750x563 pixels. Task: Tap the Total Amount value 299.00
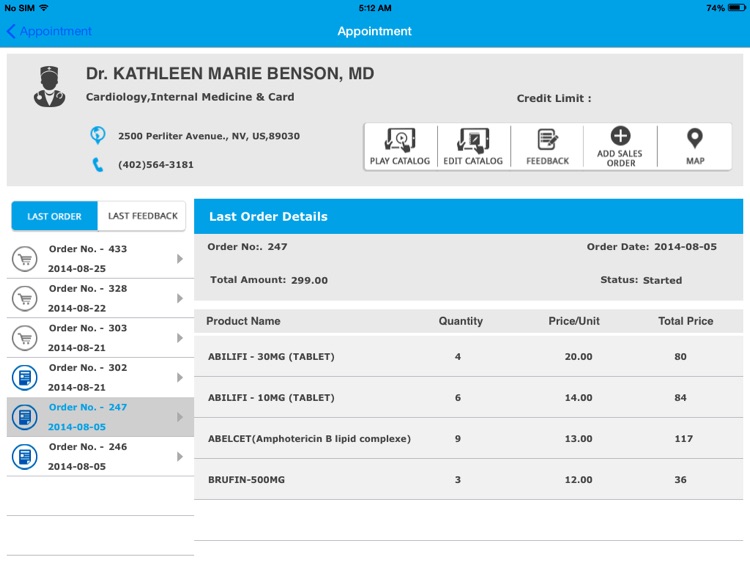coord(309,280)
